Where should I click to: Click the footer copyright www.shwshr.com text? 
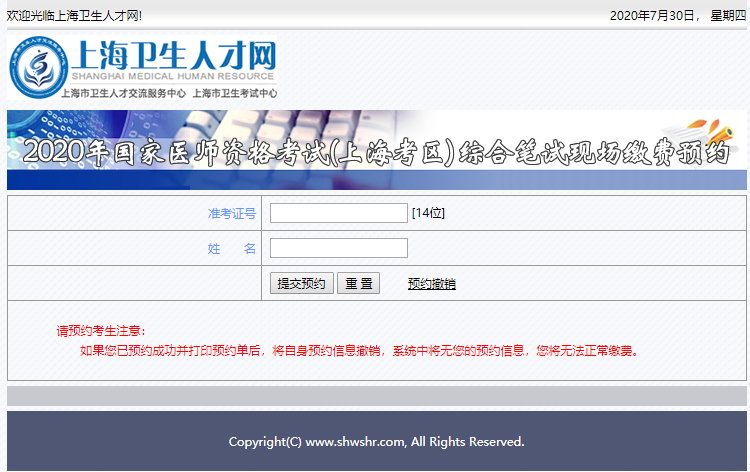tap(376, 441)
